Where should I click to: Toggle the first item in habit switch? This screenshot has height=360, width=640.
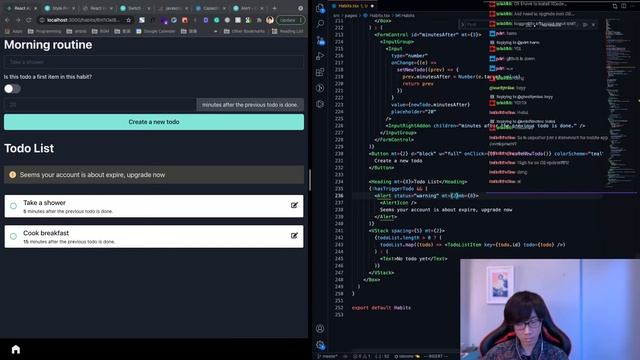[12, 89]
